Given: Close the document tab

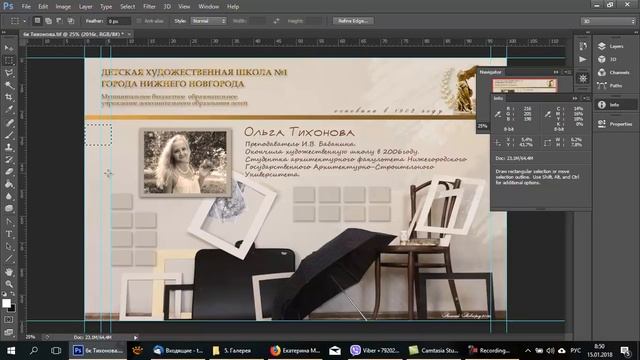Looking at the screenshot, I should pos(129,34).
